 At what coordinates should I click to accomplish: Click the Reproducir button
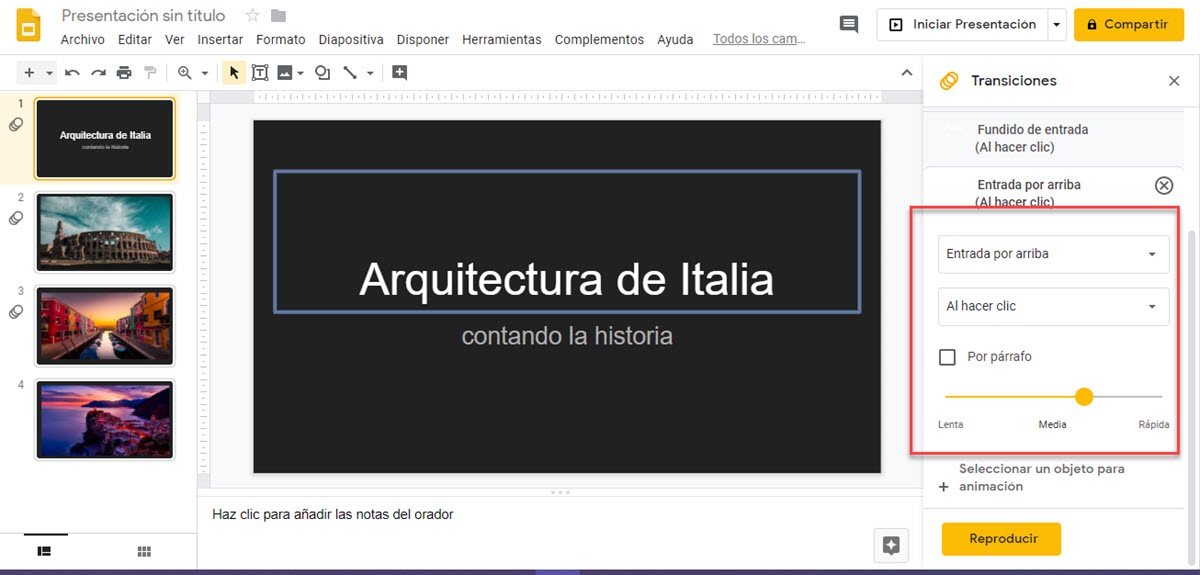coord(1001,539)
